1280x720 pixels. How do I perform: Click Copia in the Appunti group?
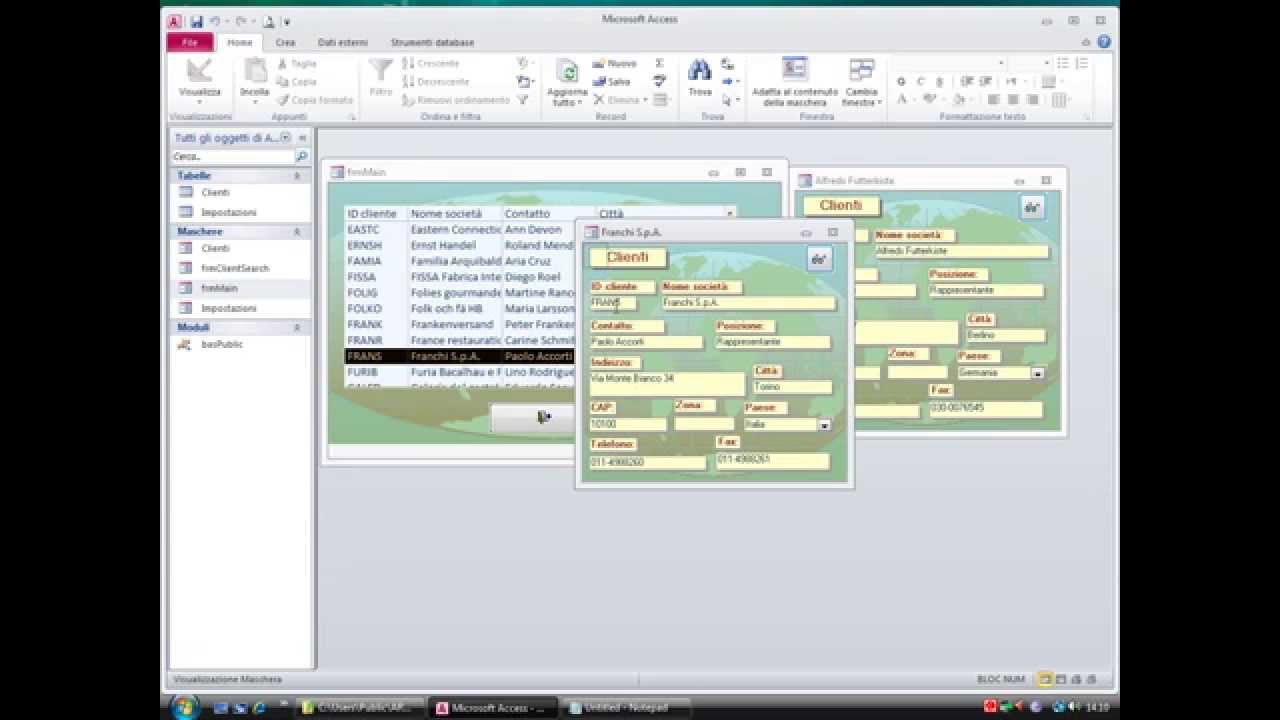click(x=296, y=81)
